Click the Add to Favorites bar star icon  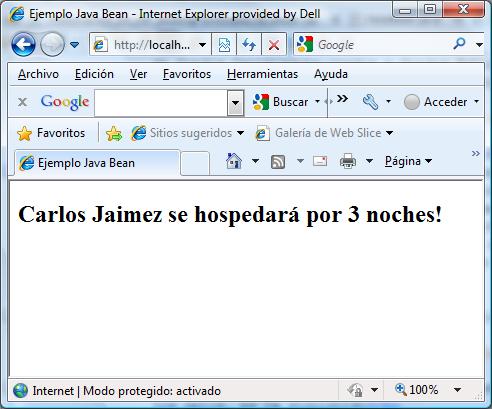(x=114, y=134)
